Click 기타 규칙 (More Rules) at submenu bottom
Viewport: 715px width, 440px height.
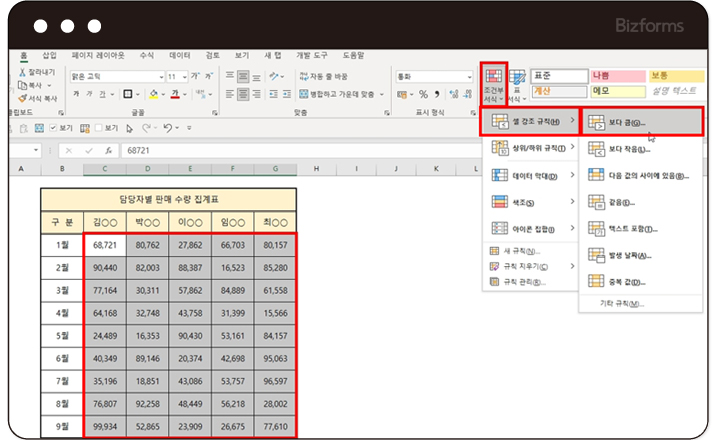tap(622, 303)
